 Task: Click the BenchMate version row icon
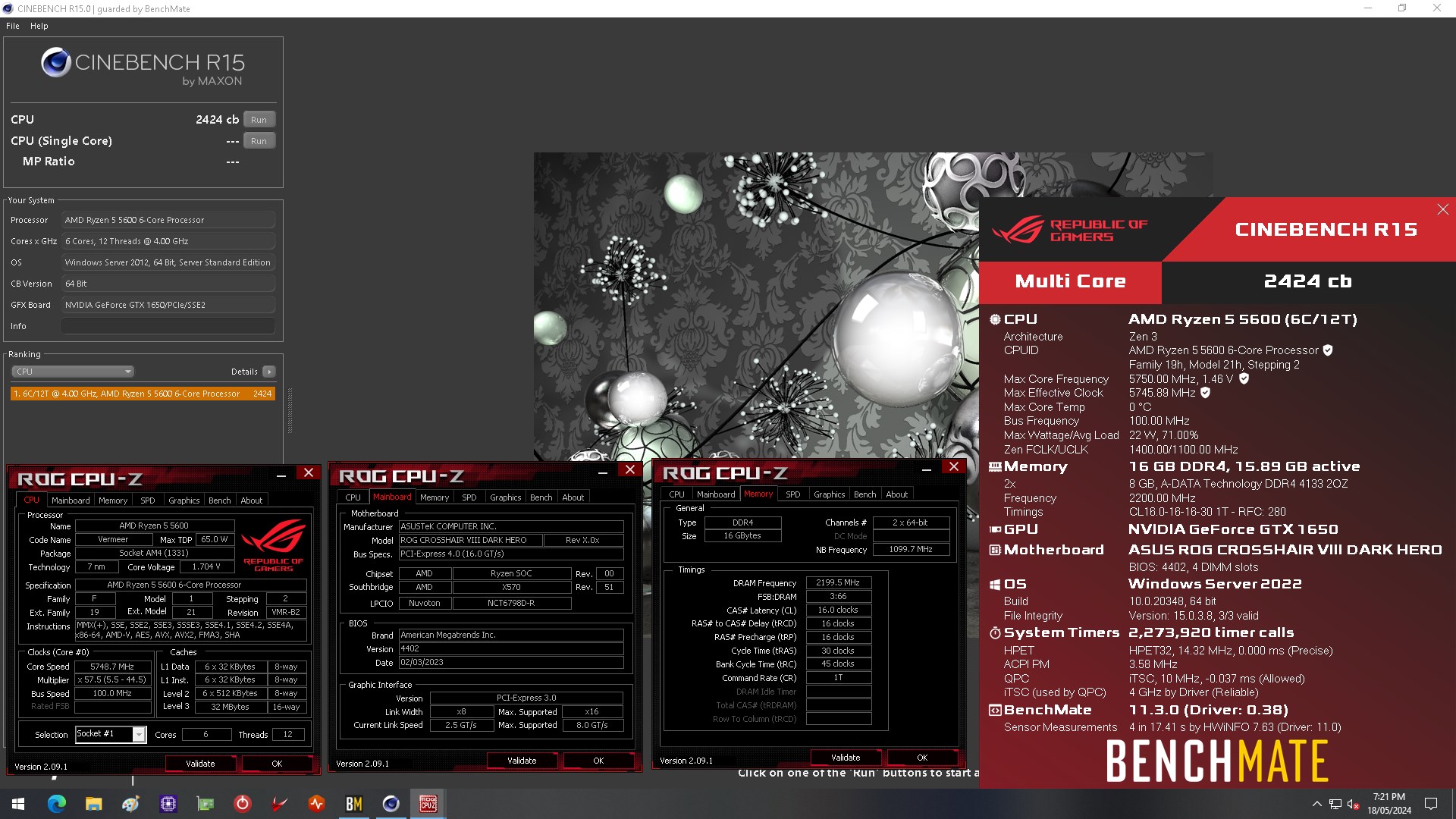coord(995,710)
